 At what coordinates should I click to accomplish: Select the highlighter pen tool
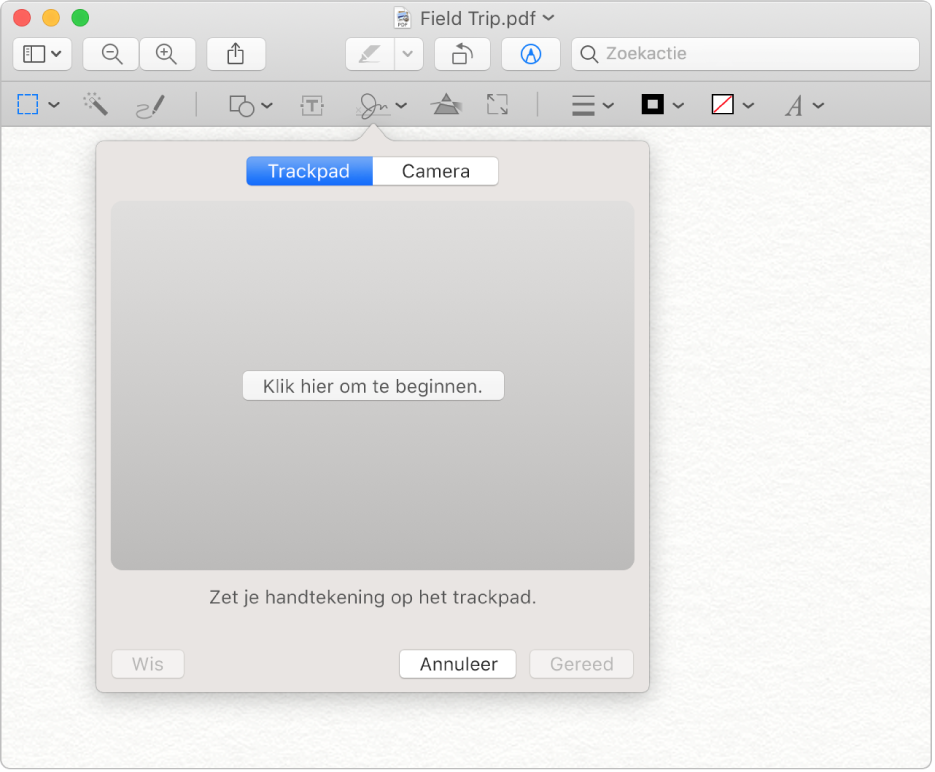(369, 54)
